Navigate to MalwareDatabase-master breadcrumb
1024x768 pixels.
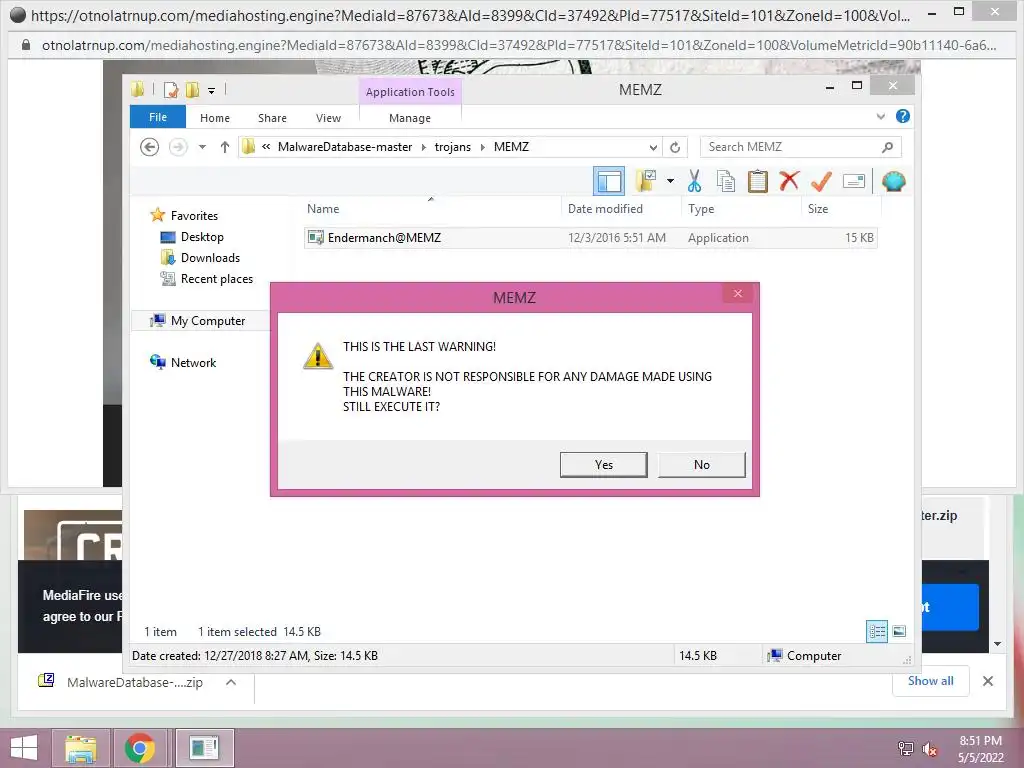tap(345, 147)
